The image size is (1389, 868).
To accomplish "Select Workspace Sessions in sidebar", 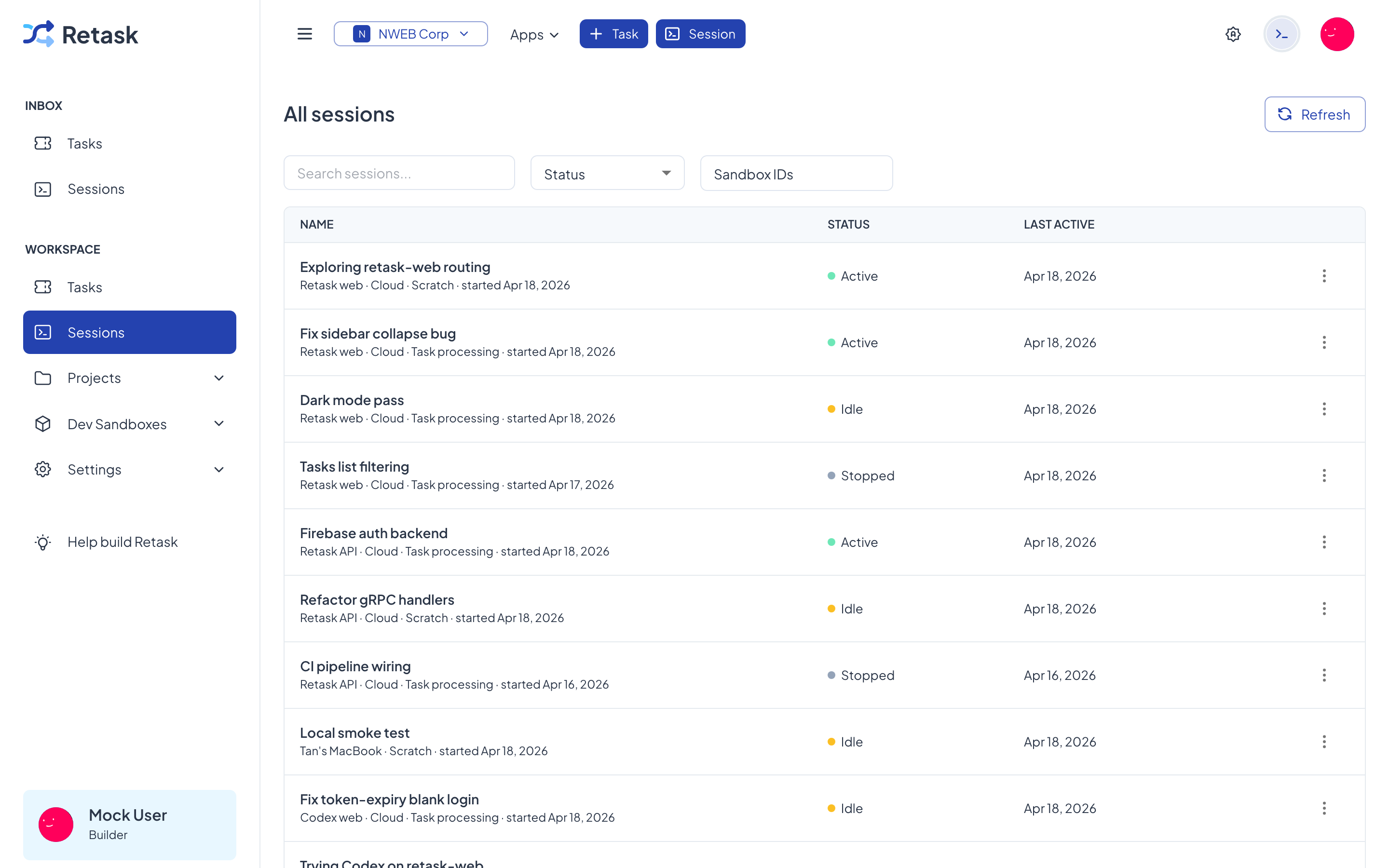I will 130,332.
